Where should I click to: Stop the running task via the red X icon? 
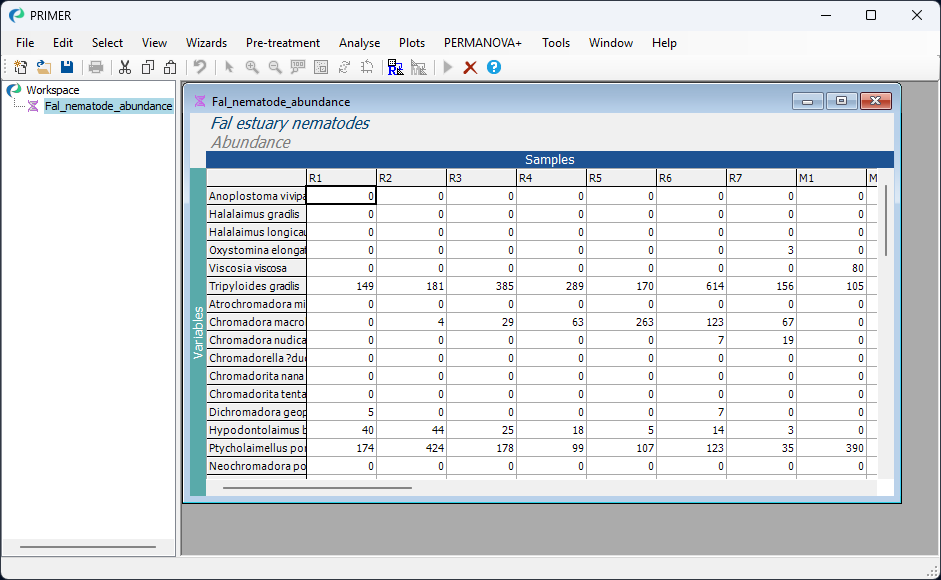click(470, 67)
